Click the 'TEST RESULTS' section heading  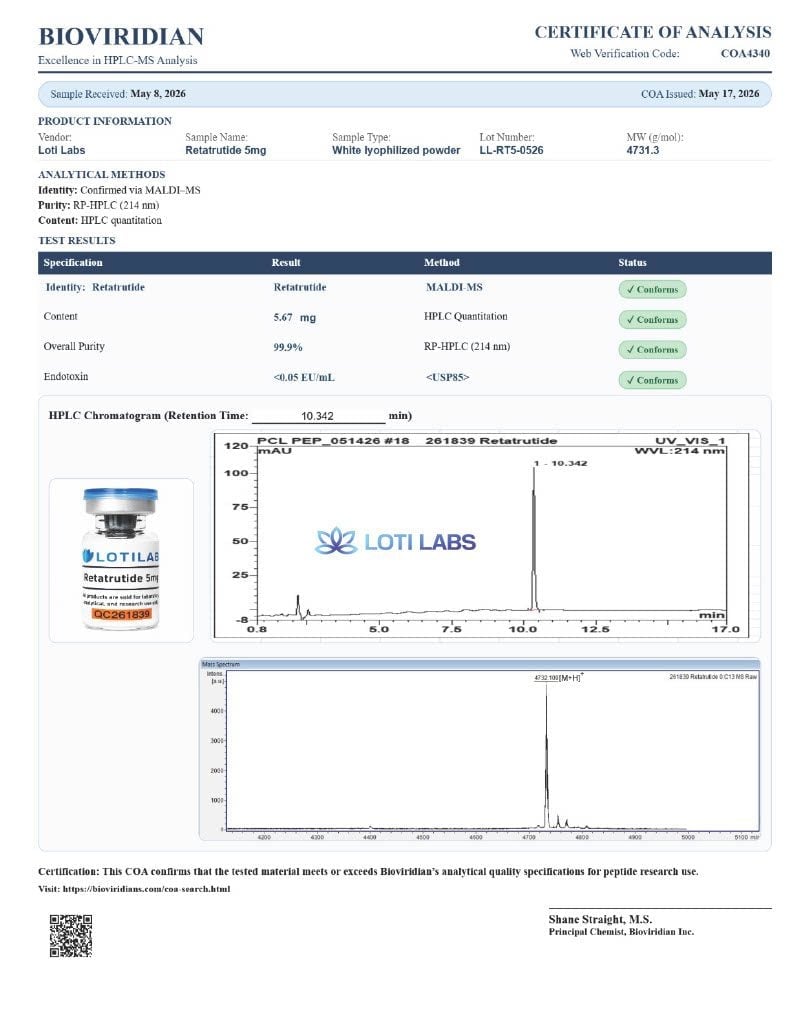coord(76,240)
